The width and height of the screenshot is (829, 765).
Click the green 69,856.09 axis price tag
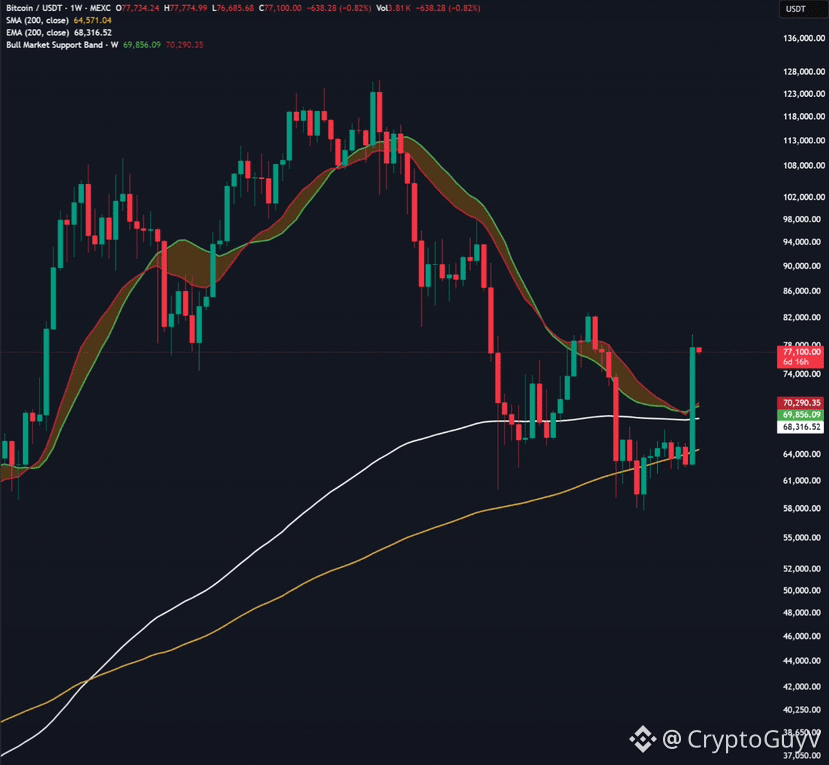click(x=801, y=415)
